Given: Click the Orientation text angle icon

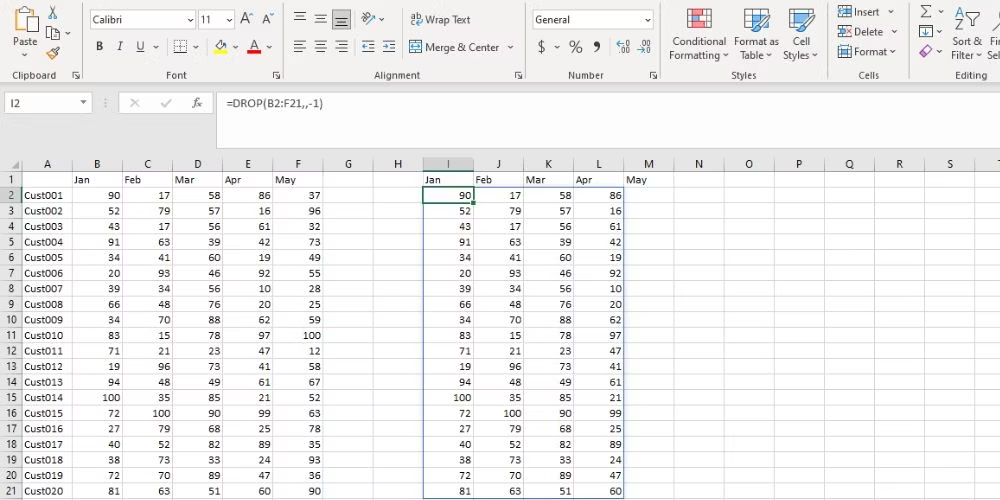Looking at the screenshot, I should [369, 19].
